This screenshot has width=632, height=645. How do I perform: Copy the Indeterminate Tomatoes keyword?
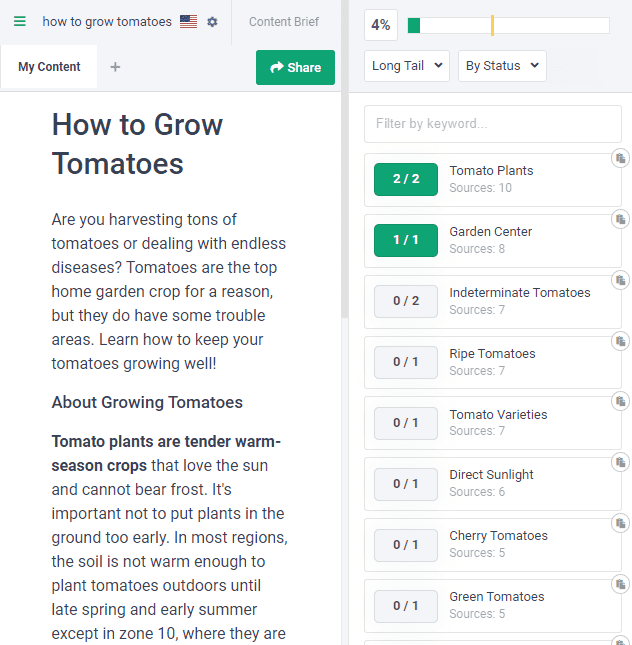pos(620,280)
